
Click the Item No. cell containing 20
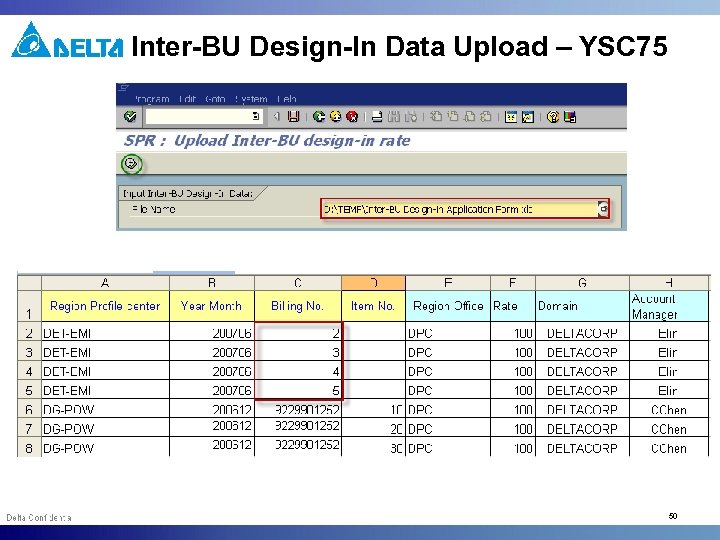click(373, 428)
